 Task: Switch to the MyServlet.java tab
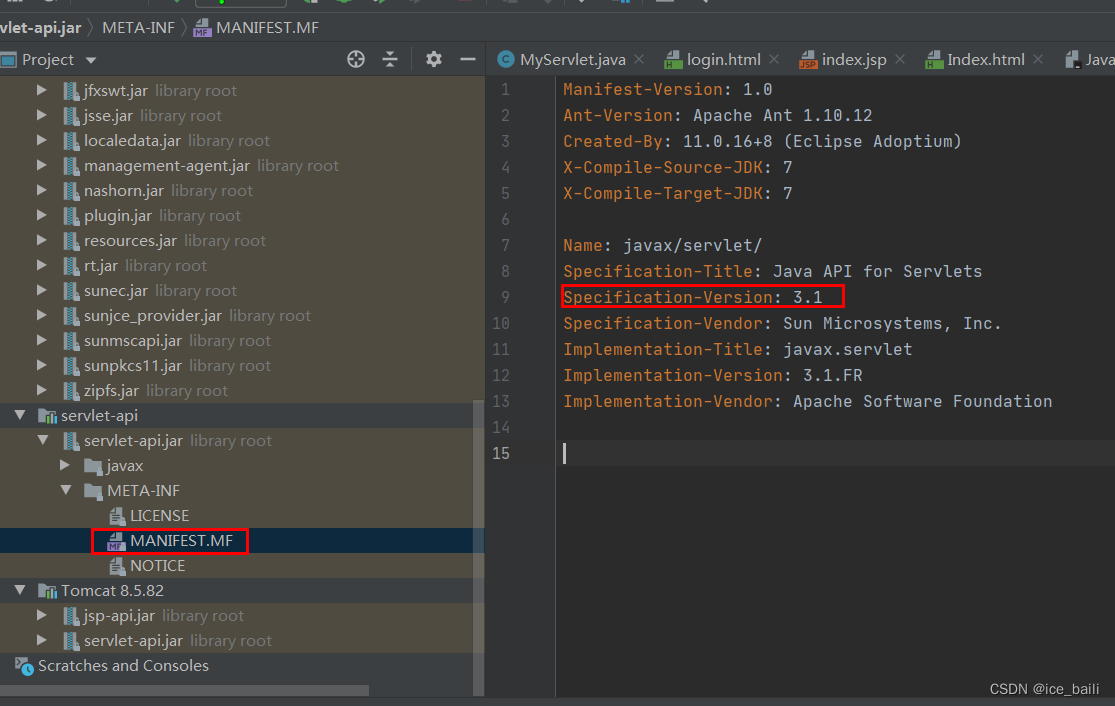tap(572, 60)
